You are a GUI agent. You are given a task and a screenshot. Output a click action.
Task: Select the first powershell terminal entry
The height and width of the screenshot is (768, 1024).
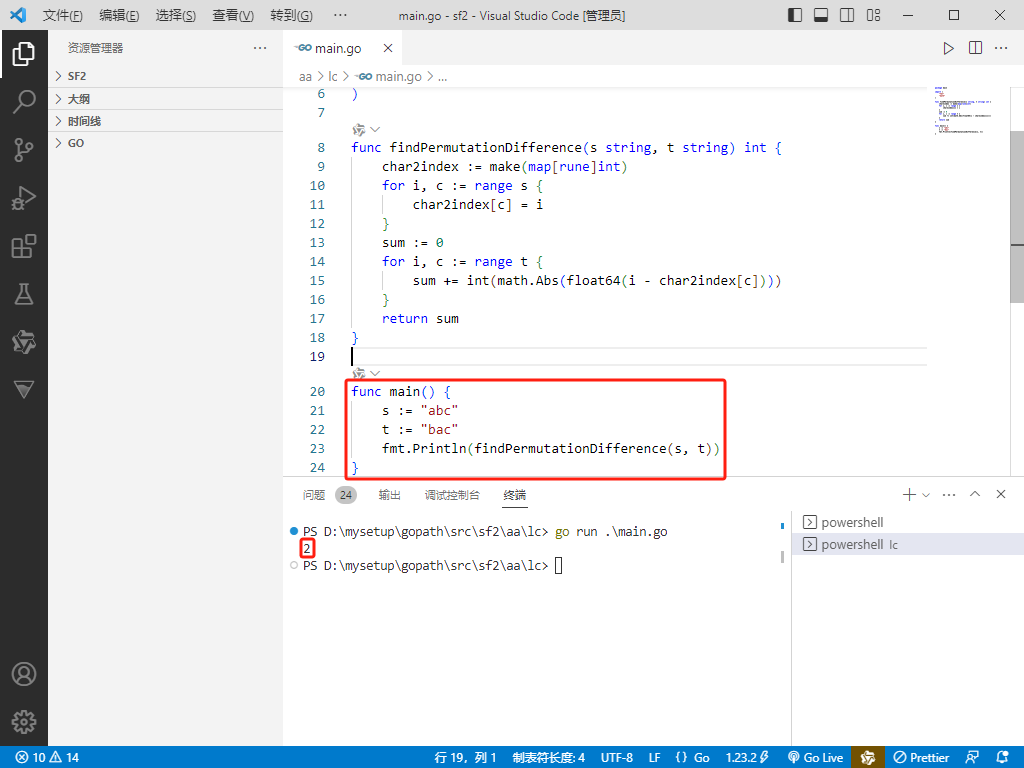pos(908,522)
